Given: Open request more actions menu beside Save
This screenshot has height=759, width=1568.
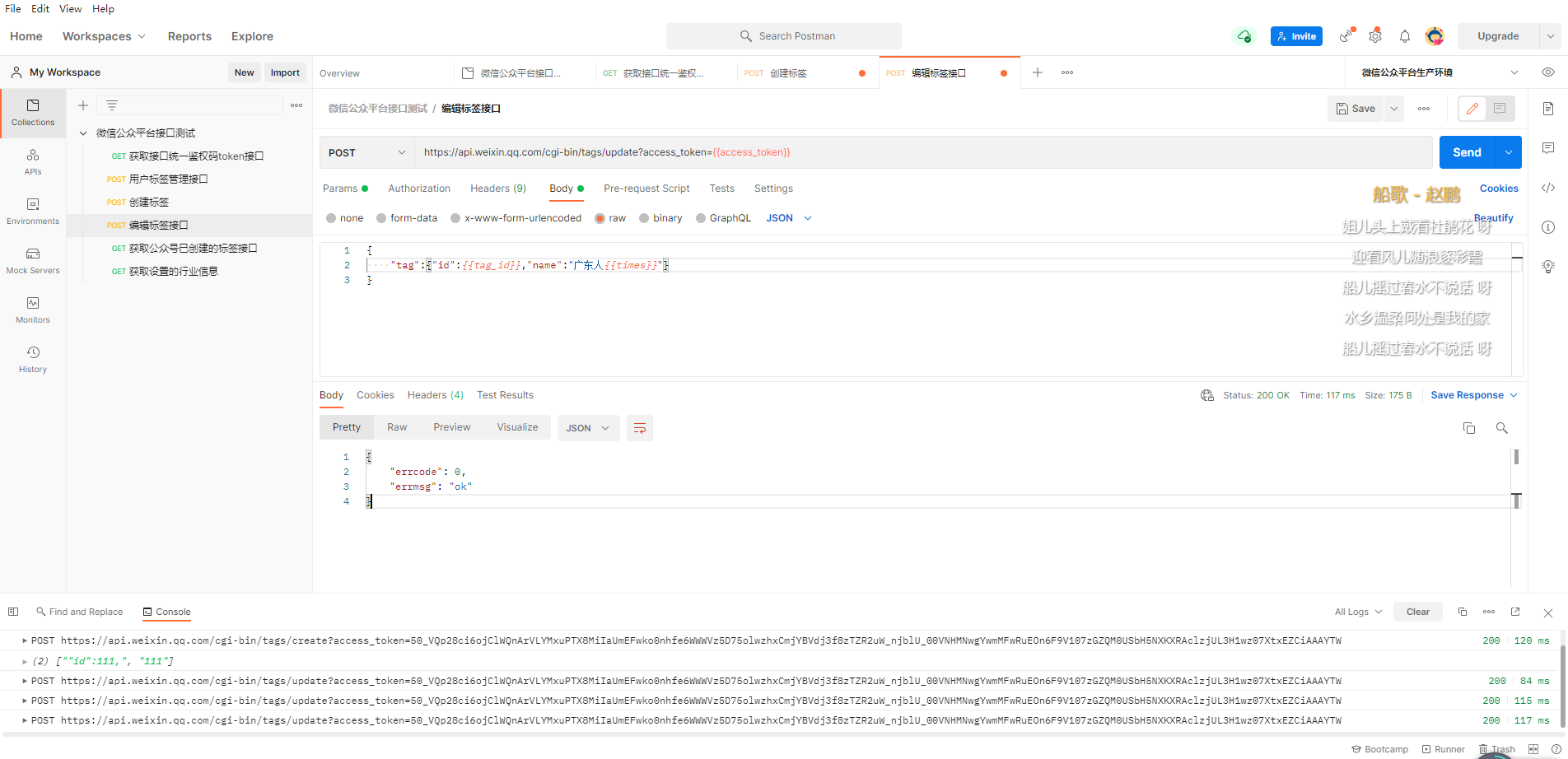Looking at the screenshot, I should click(1424, 109).
